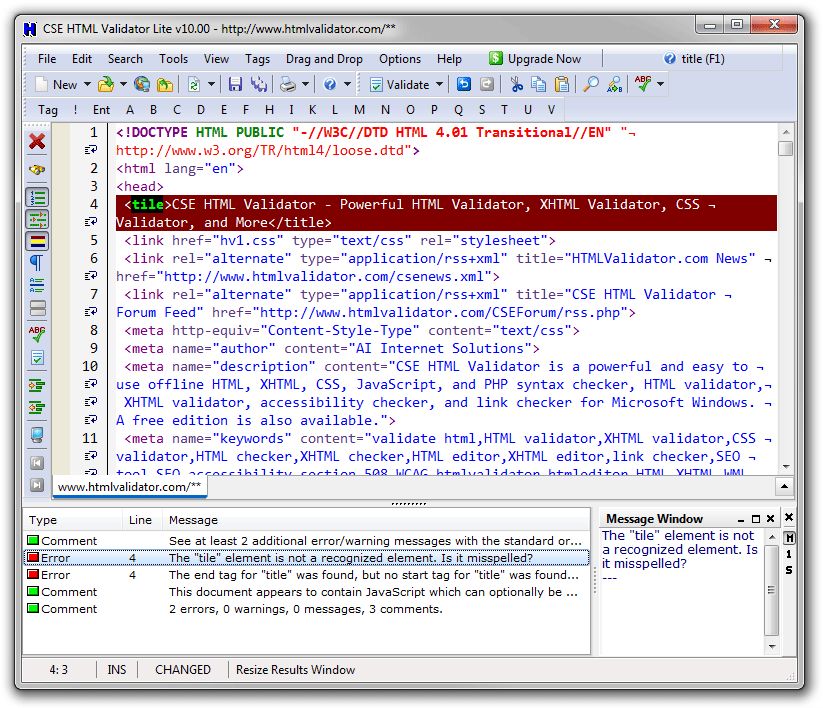Click the Print icon in toolbar

[287, 85]
